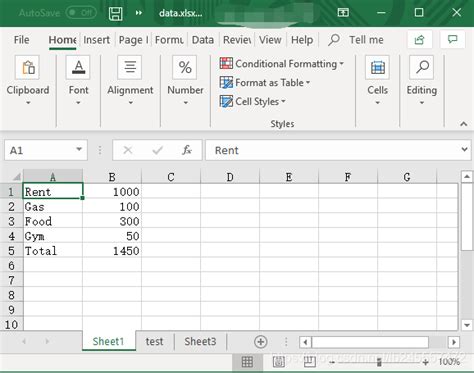This screenshot has width=474, height=373.
Task: Open the Review tab
Action: pos(237,40)
